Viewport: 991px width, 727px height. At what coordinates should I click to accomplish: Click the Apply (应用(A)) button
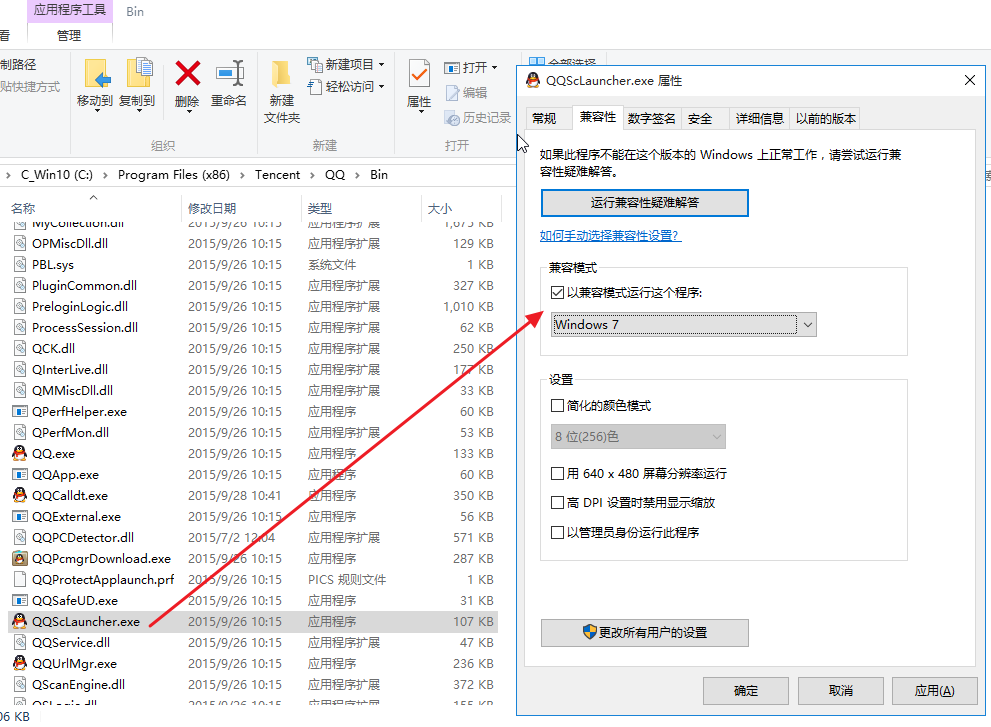[935, 691]
